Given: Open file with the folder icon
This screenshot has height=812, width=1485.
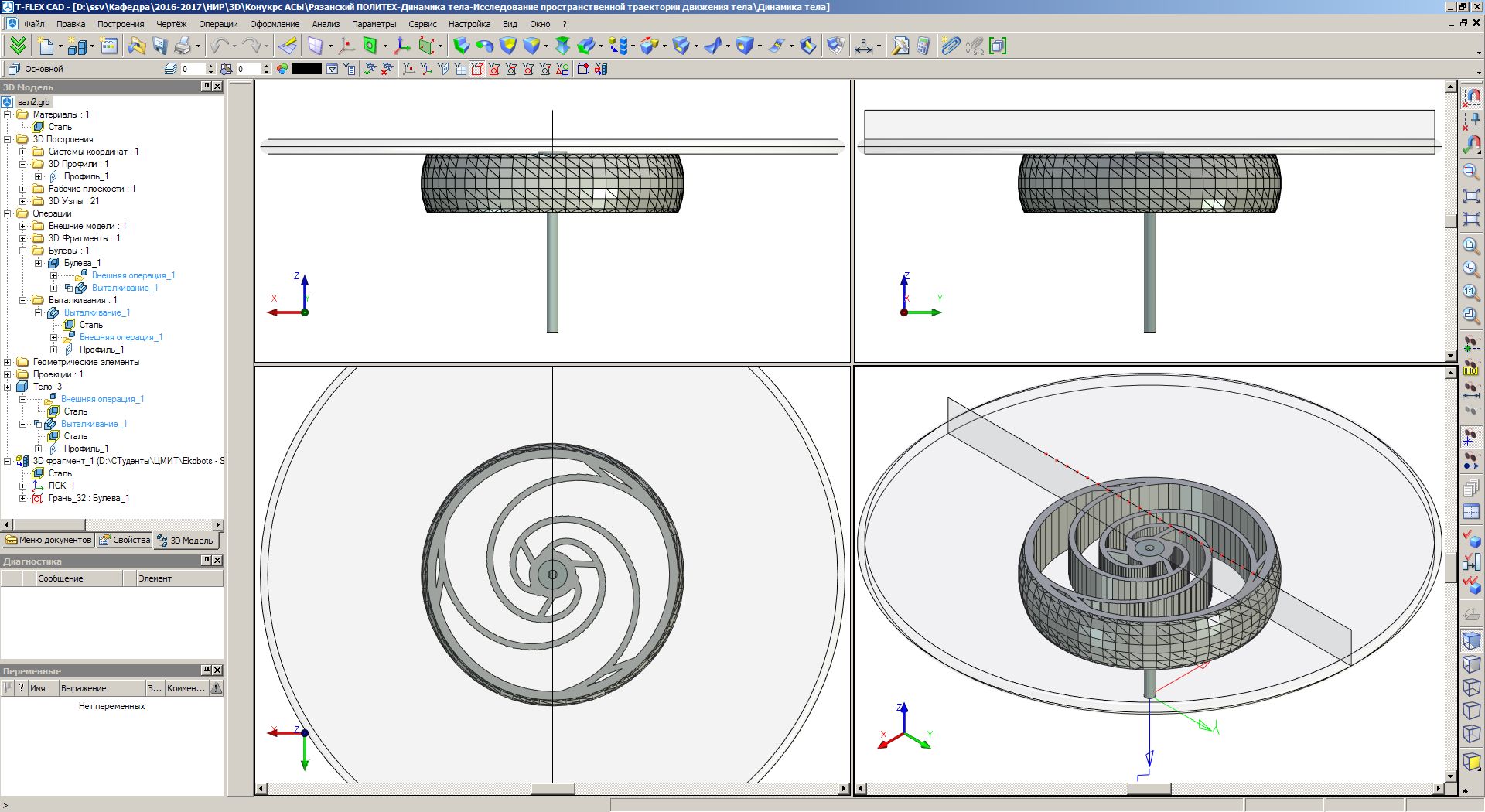Looking at the screenshot, I should (x=136, y=46).
